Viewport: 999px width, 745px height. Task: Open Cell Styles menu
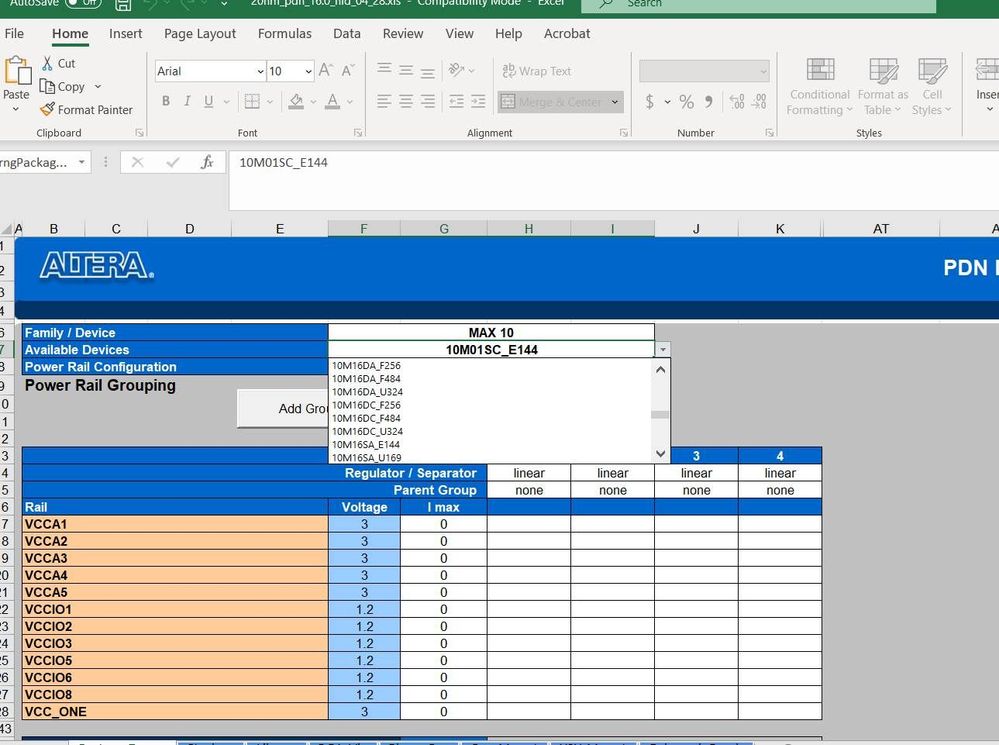[x=931, y=87]
